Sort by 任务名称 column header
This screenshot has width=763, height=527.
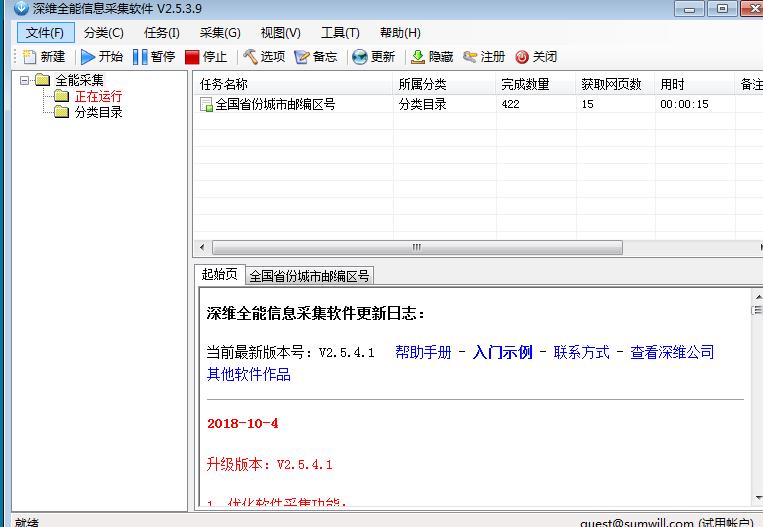tap(292, 84)
